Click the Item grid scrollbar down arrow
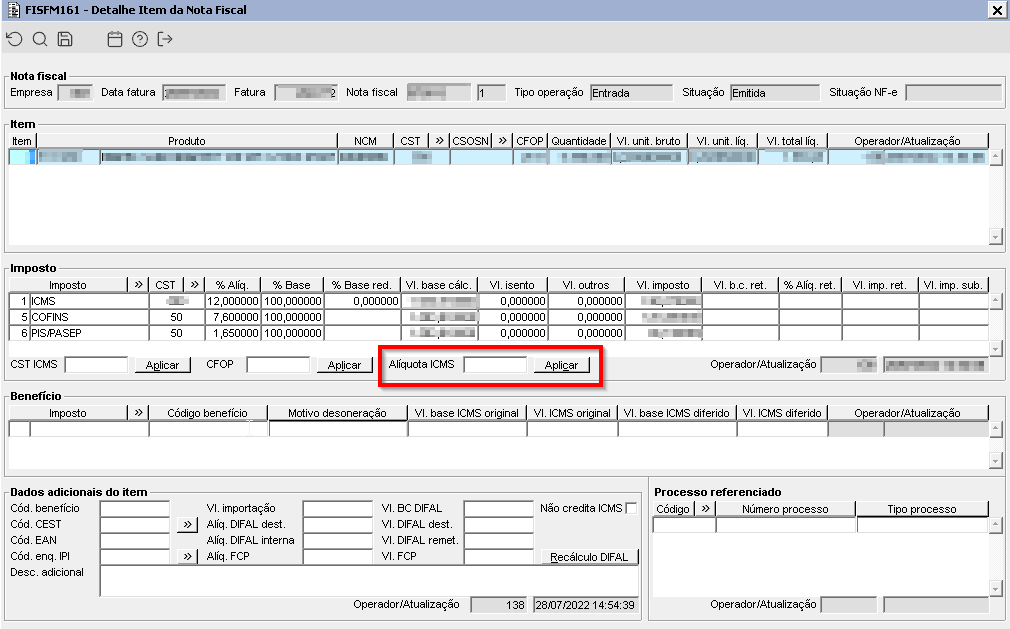This screenshot has width=1010, height=629. tap(996, 238)
